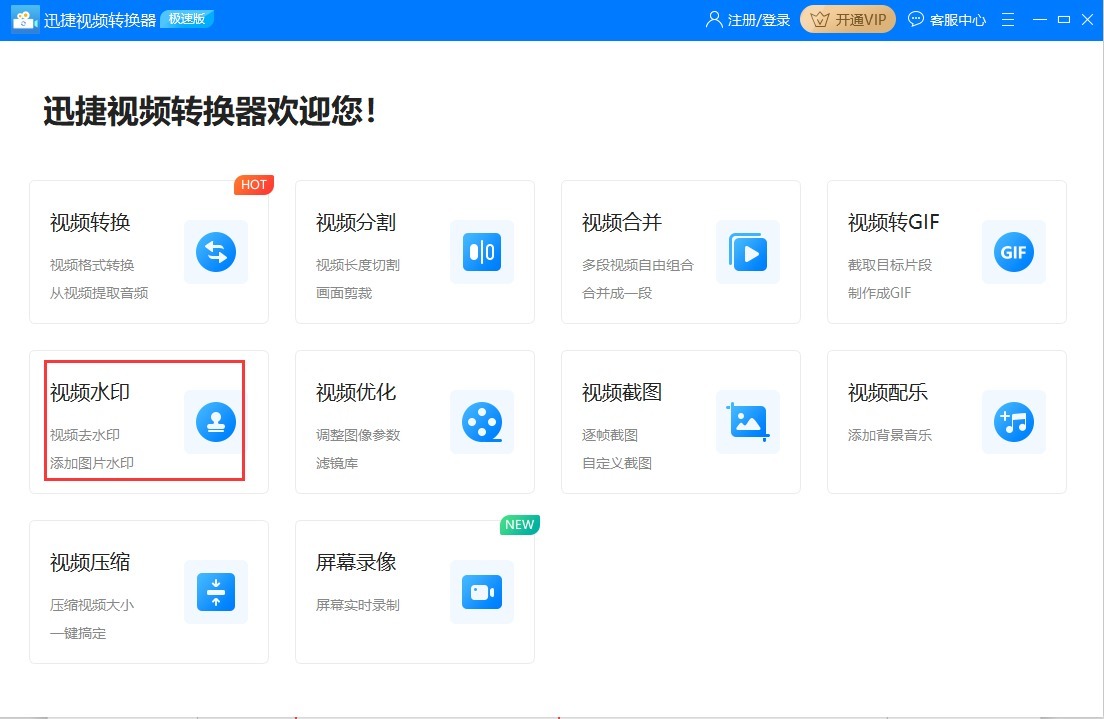The height and width of the screenshot is (719, 1104).
Task: Click the 视频优化 film reel icon
Action: tap(482, 422)
